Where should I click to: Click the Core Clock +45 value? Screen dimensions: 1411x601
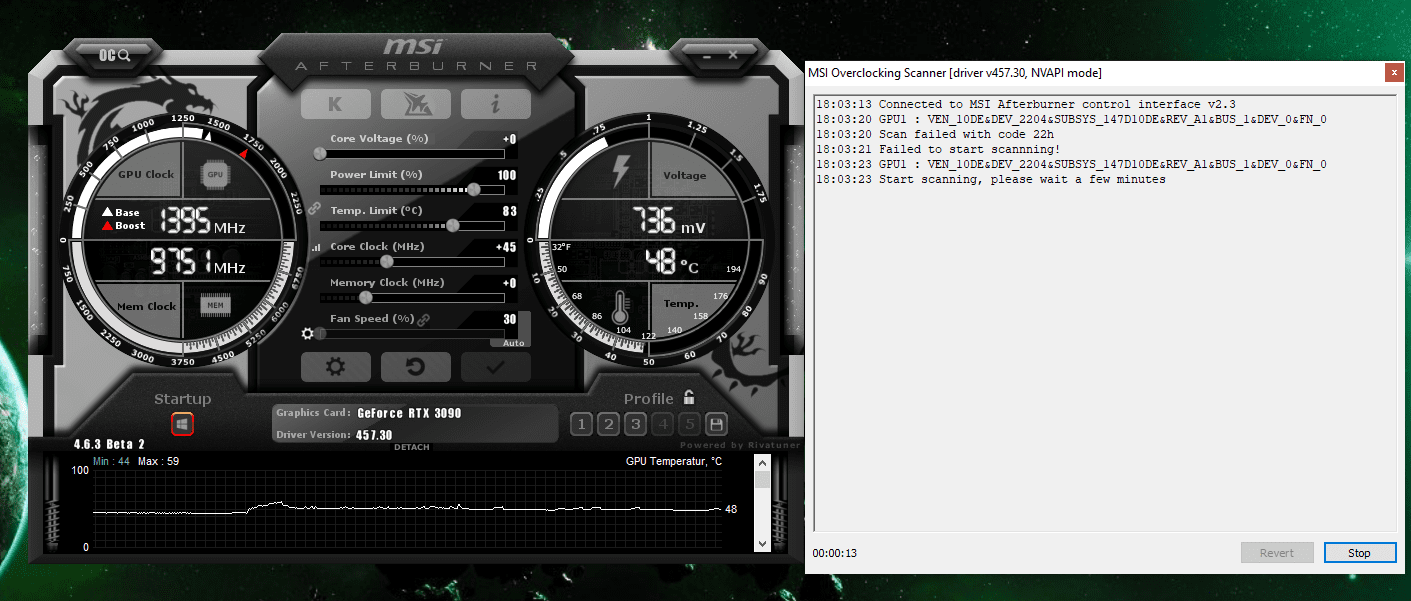point(506,247)
